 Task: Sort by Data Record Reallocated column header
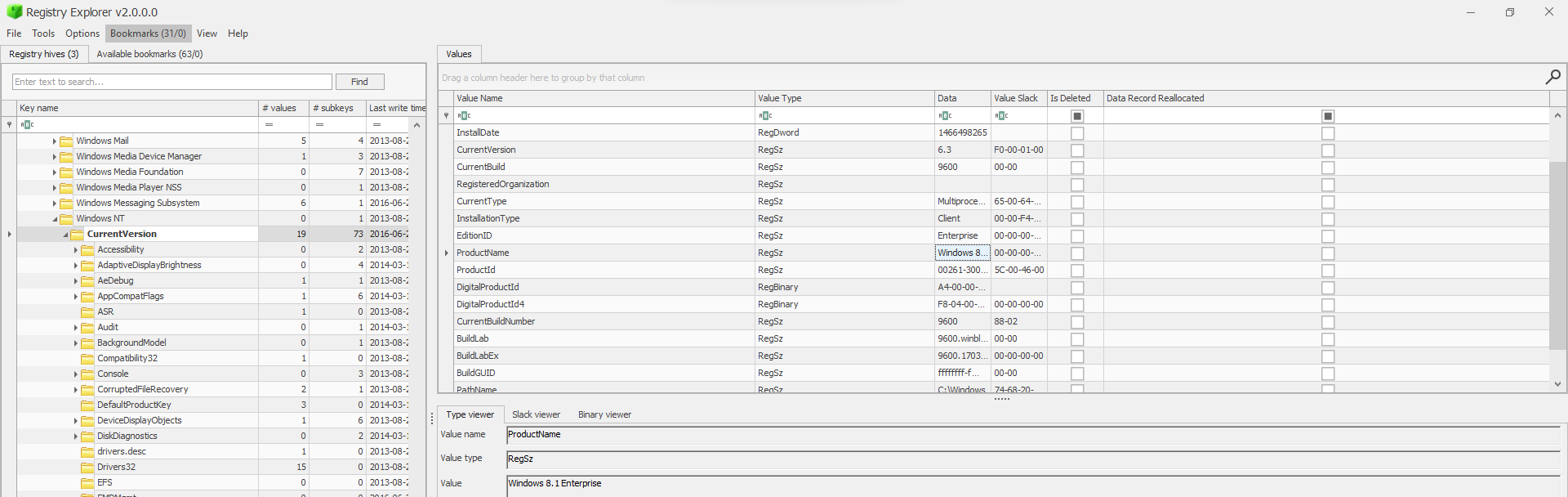click(x=1326, y=98)
